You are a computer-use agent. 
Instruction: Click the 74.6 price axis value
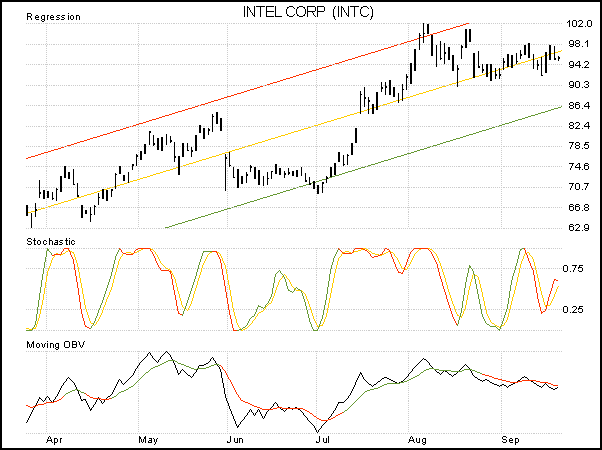click(x=578, y=167)
